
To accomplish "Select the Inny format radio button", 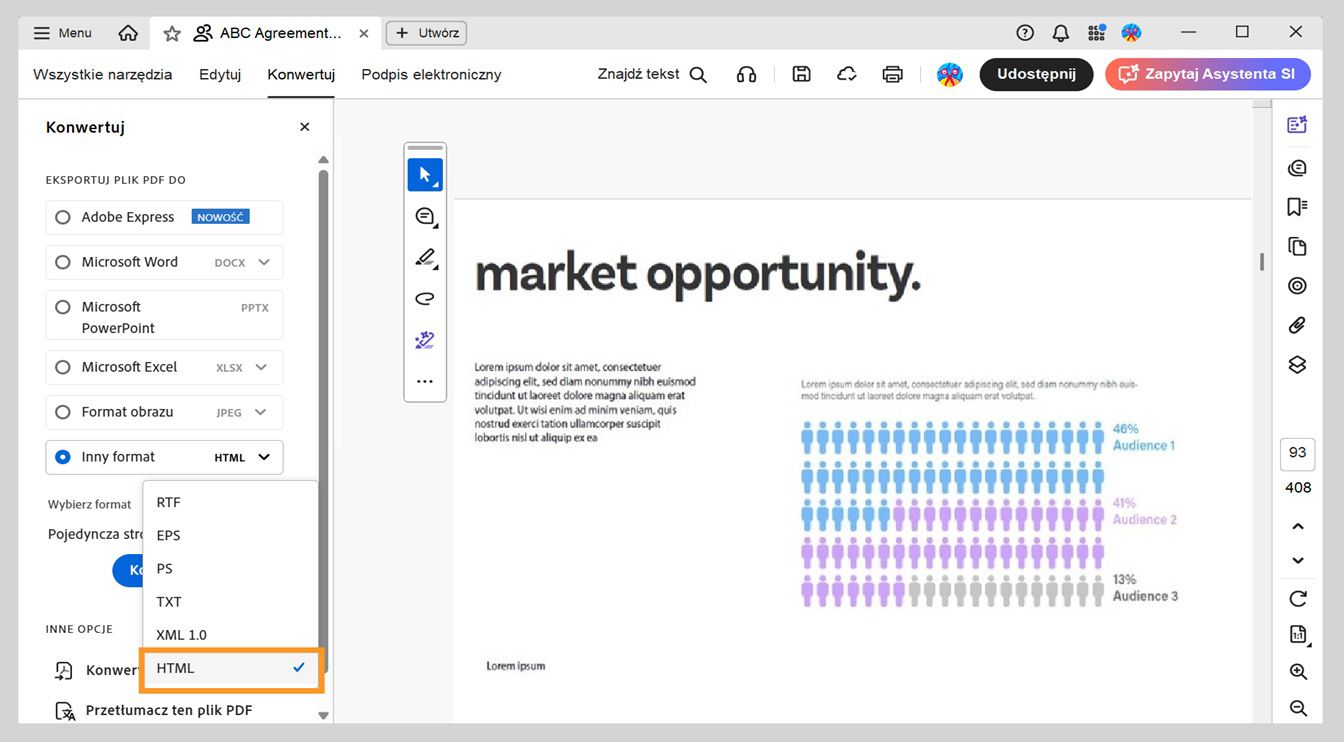I will coord(63,457).
